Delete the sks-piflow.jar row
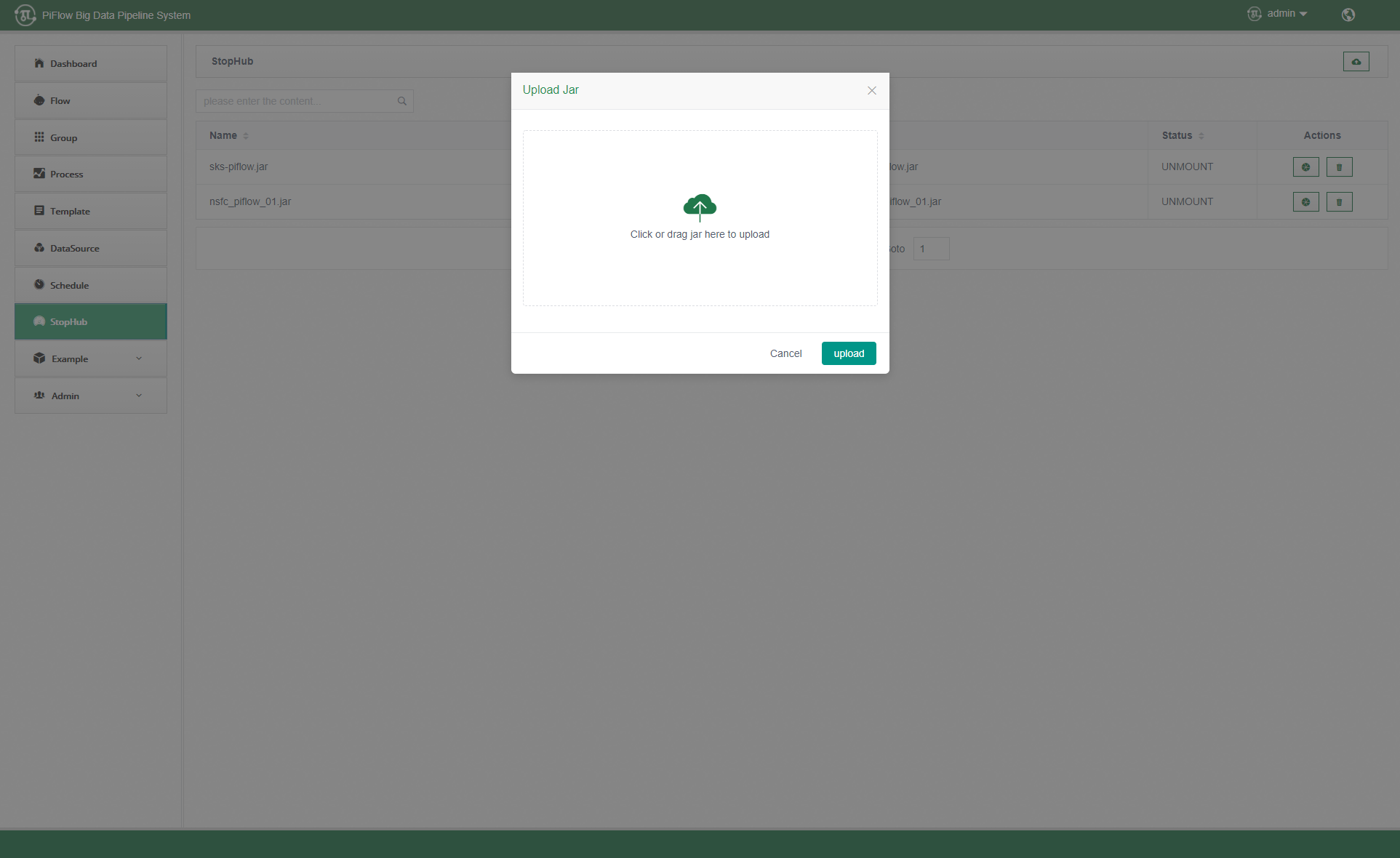The image size is (1400, 858). tap(1339, 167)
